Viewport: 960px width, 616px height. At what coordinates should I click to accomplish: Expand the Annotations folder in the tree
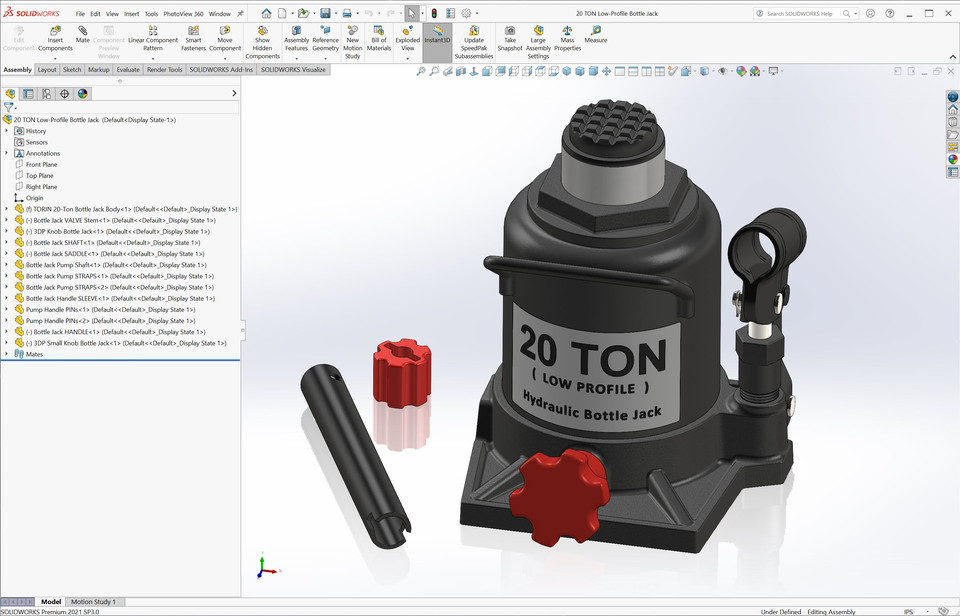7,153
